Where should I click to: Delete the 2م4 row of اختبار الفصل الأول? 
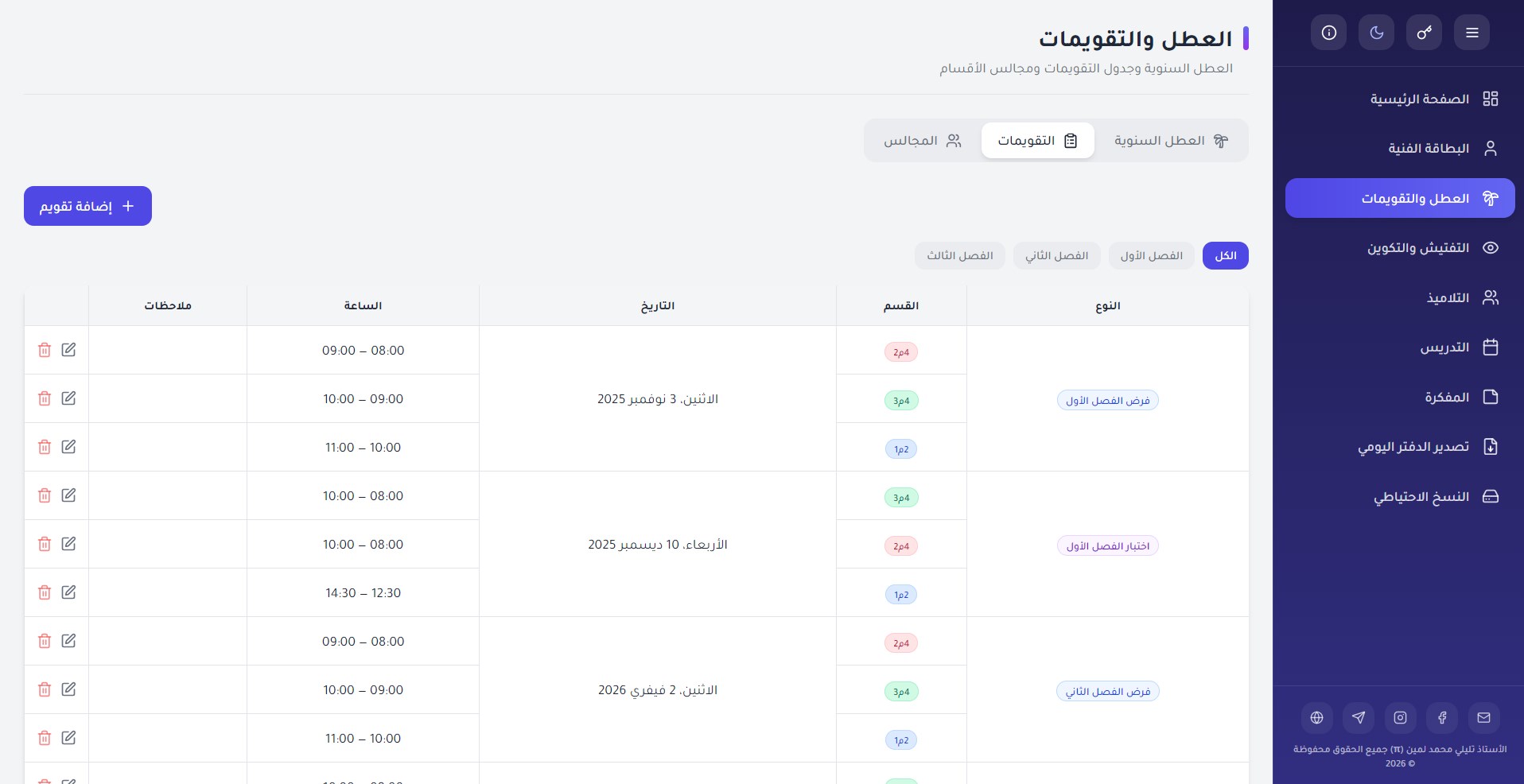[x=45, y=544]
